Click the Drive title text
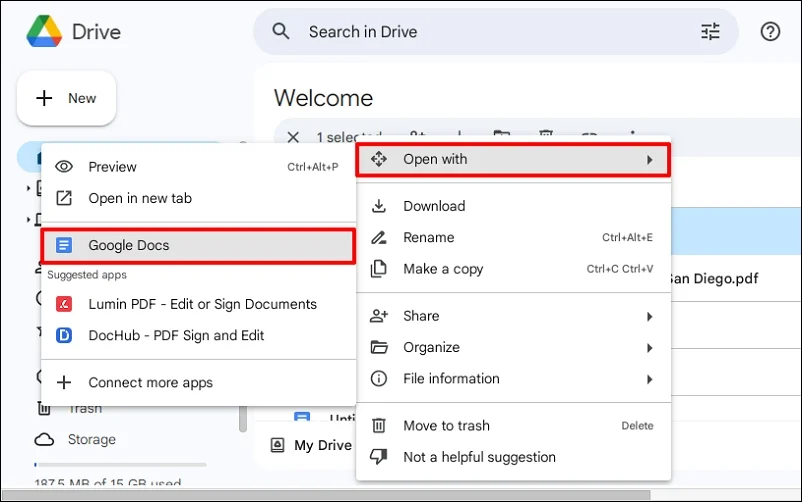The width and height of the screenshot is (802, 502). click(96, 32)
